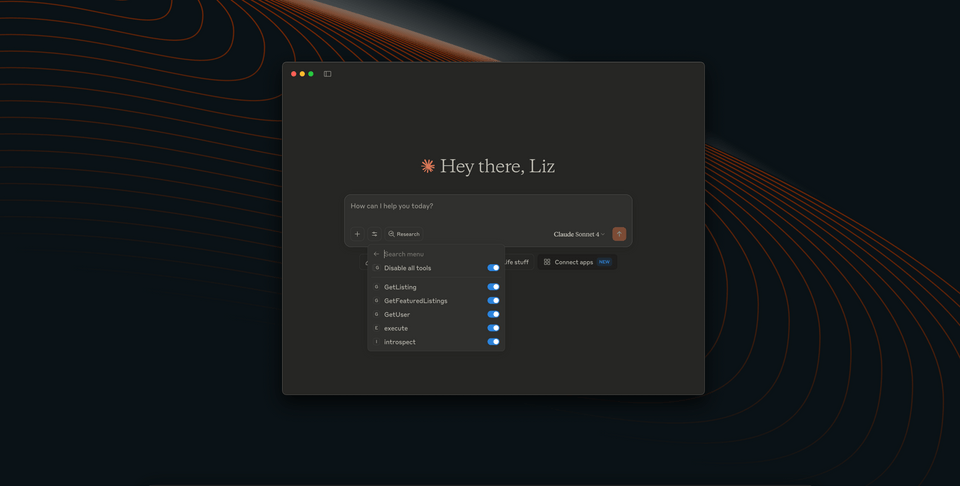
Task: Click the Connect apps button
Action: [x=576, y=262]
